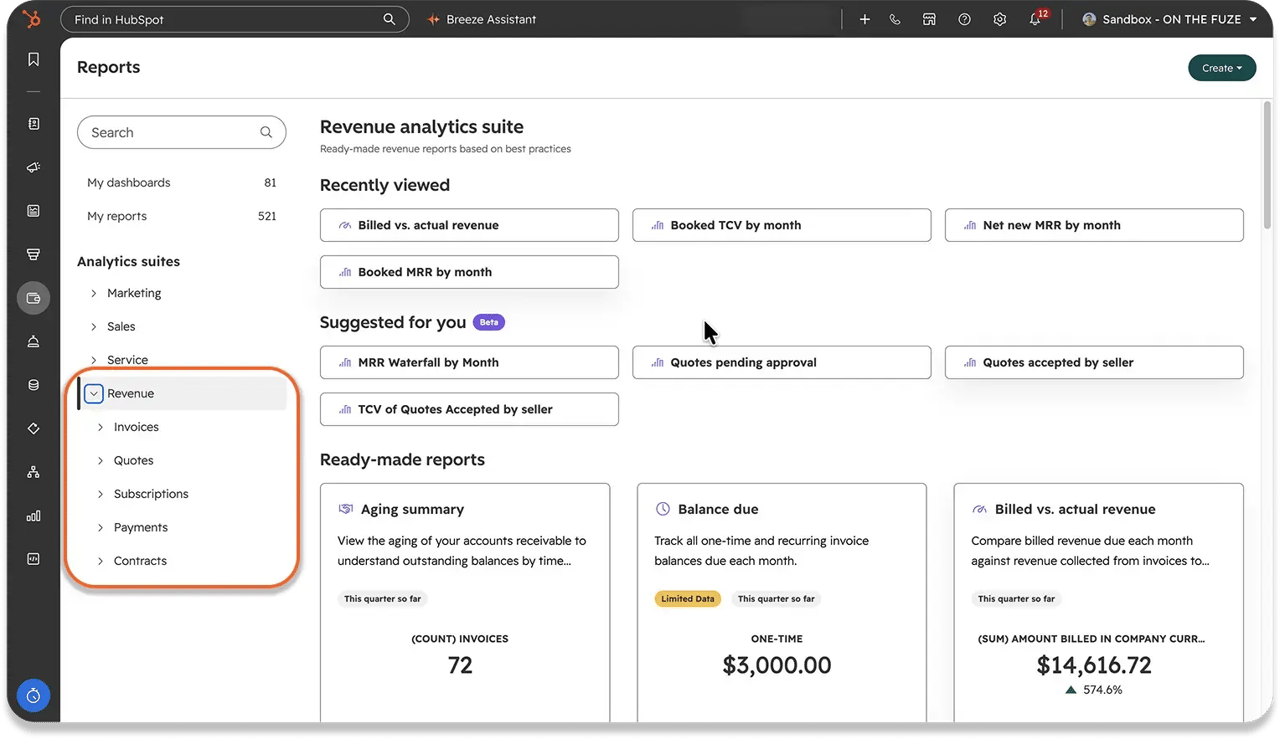Launch Breeze Assistant
The width and height of the screenshot is (1280, 739).
pyautogui.click(x=481, y=19)
